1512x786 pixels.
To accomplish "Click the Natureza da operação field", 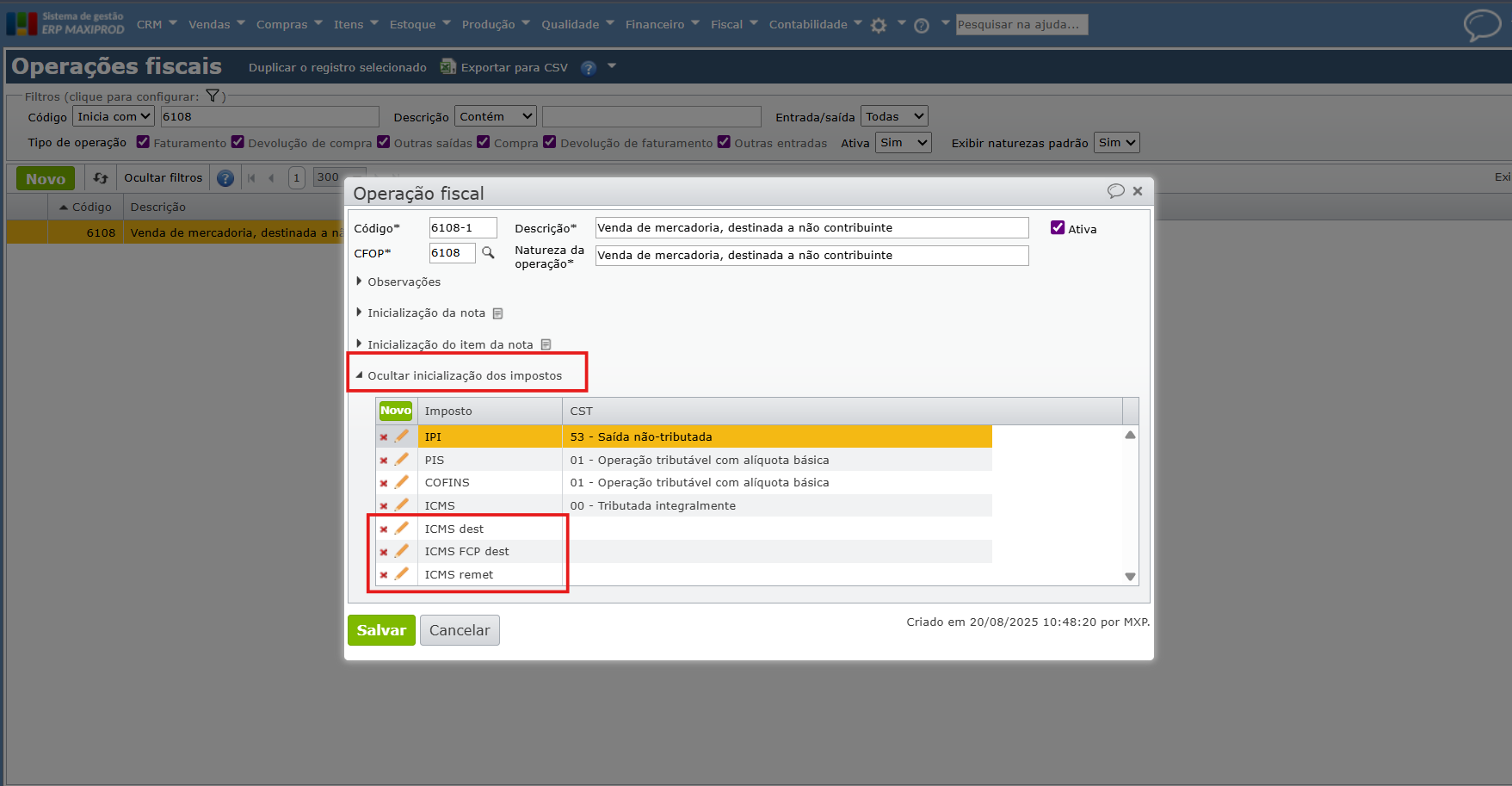I will coord(812,255).
